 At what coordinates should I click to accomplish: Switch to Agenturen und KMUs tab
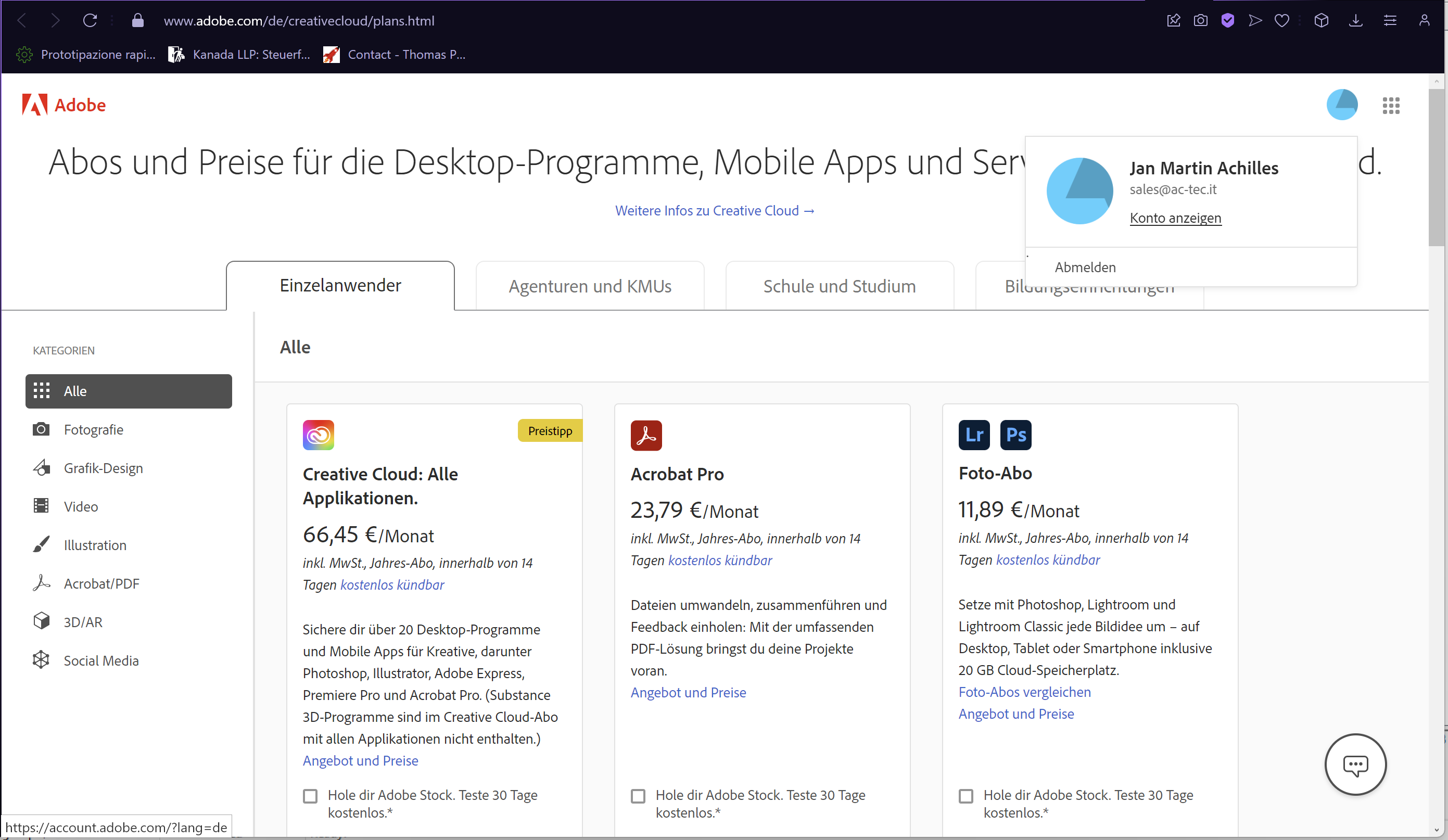[590, 286]
